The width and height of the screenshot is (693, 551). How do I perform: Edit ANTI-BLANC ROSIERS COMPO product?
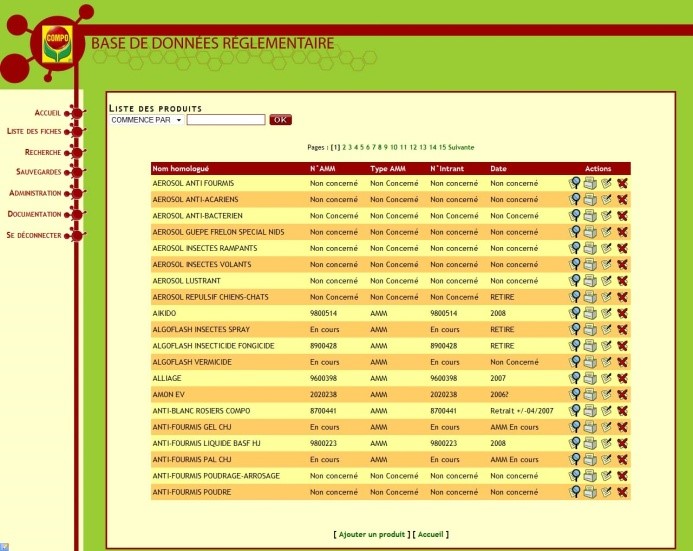pyautogui.click(x=606, y=410)
